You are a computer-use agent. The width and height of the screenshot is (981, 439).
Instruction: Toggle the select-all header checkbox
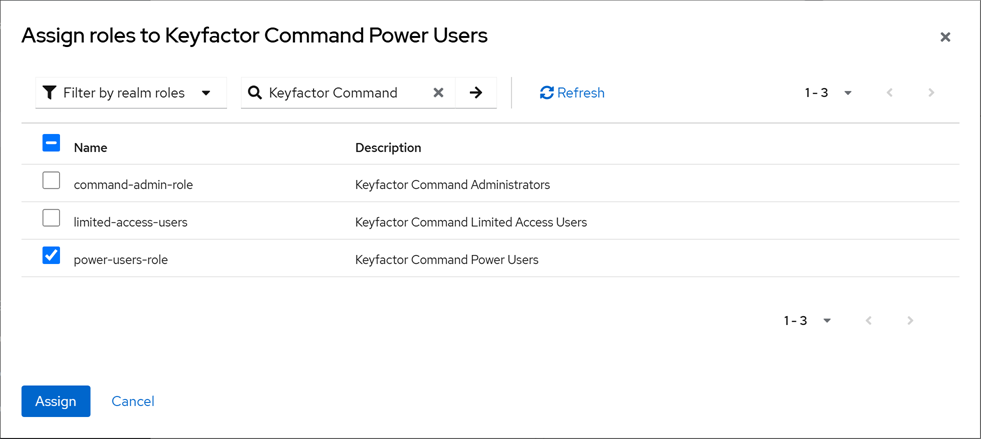tap(51, 143)
